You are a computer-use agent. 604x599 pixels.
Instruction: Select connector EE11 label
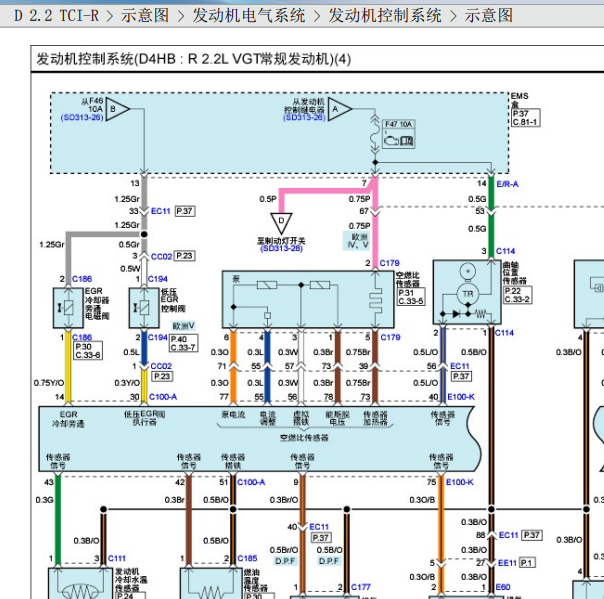click(x=507, y=563)
